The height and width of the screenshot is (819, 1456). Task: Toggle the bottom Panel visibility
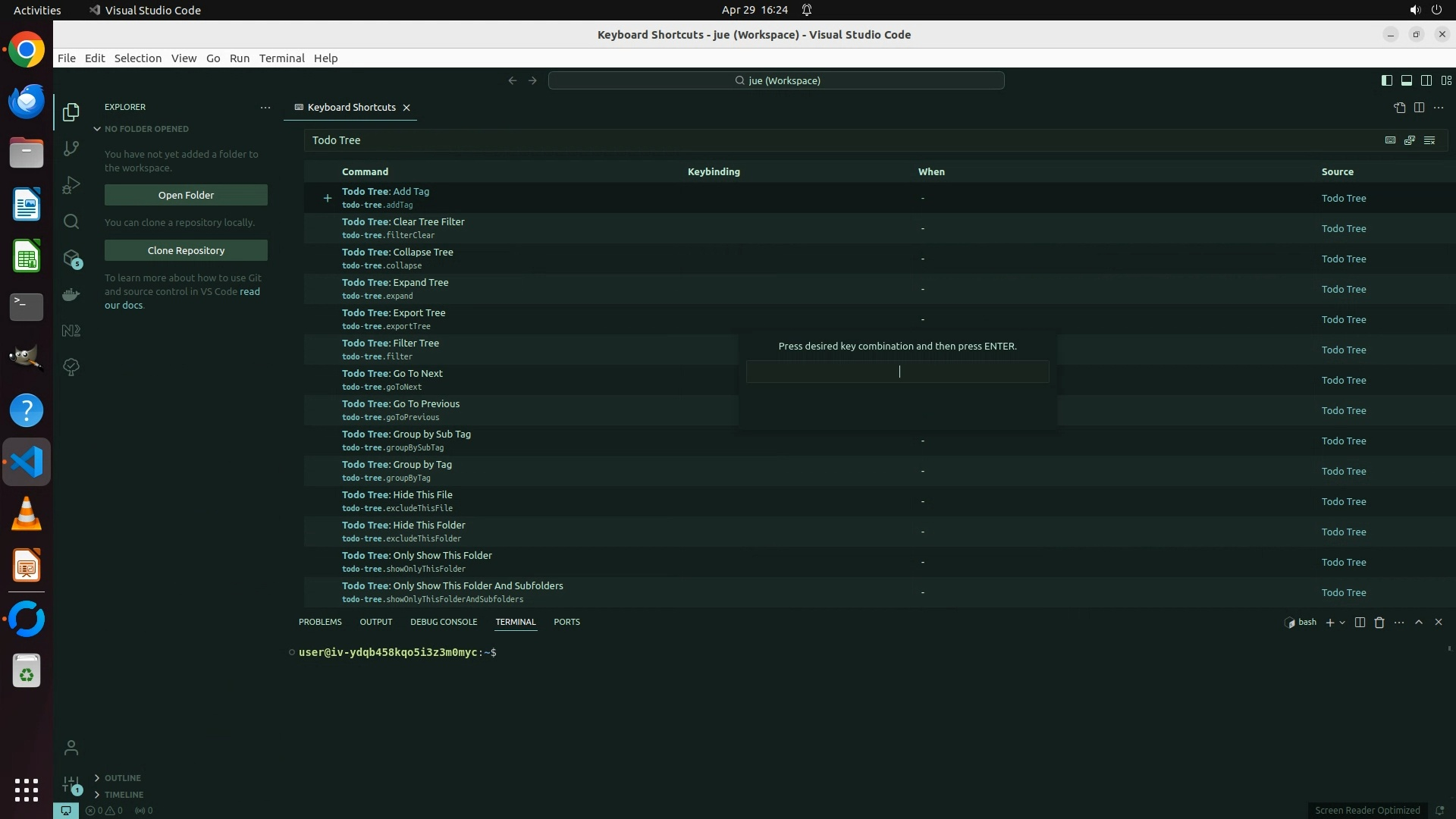point(1406,80)
